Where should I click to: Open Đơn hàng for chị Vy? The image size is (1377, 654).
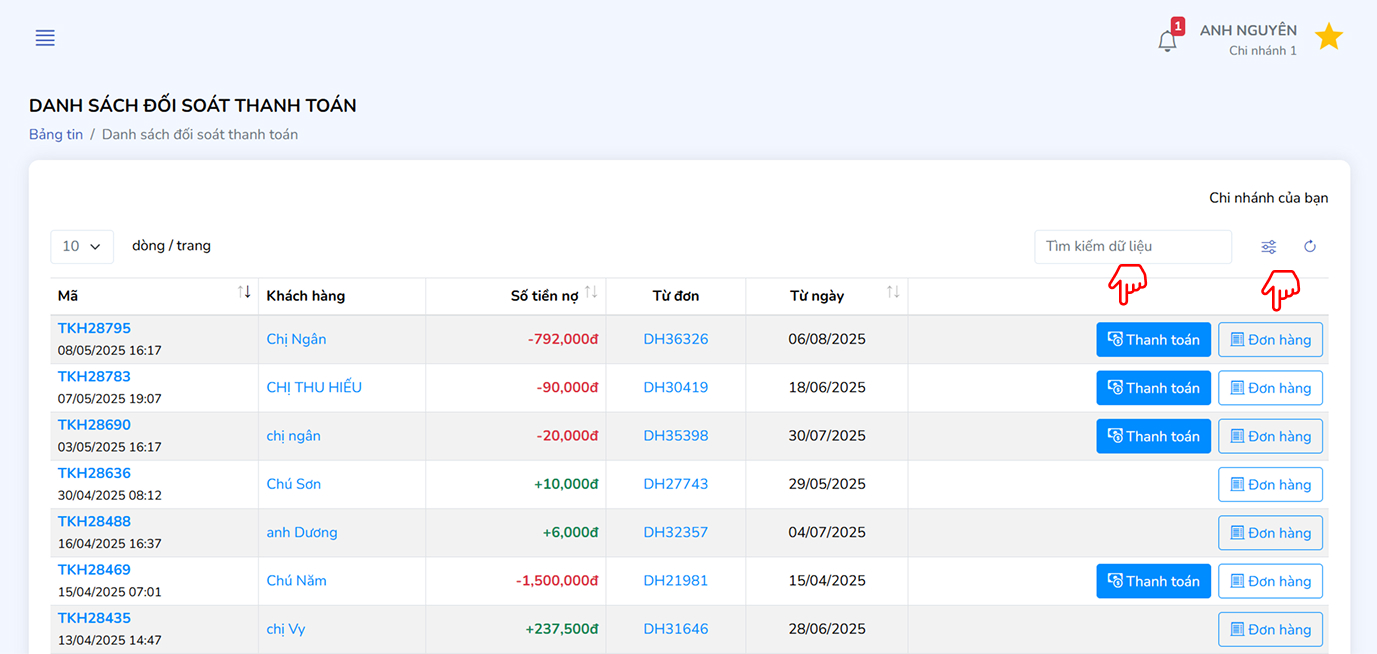(1270, 630)
